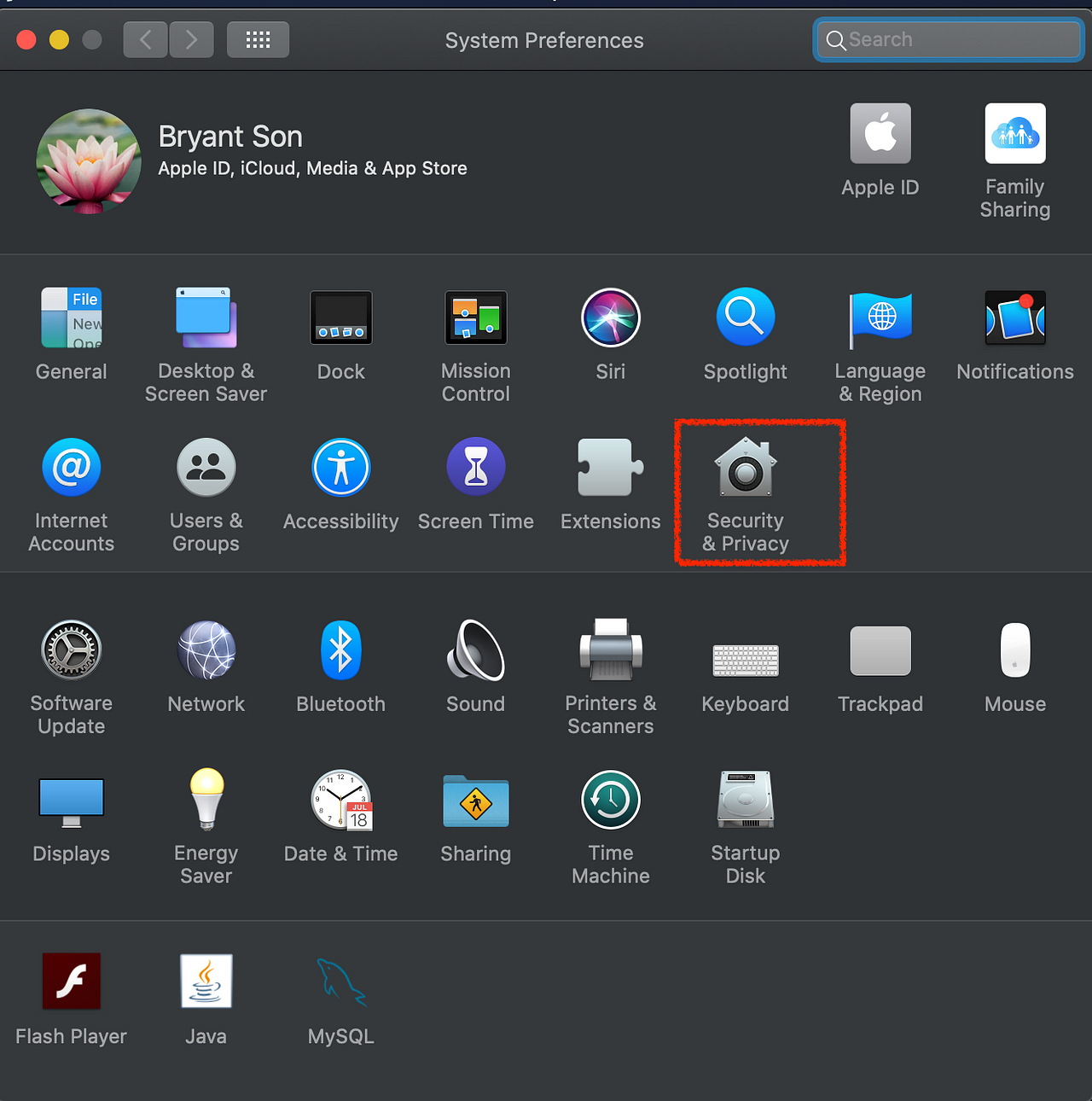The image size is (1092, 1101).
Task: Click the "Apple ID, iCloud, Media & App Store" subtitle
Action: pyautogui.click(x=313, y=168)
